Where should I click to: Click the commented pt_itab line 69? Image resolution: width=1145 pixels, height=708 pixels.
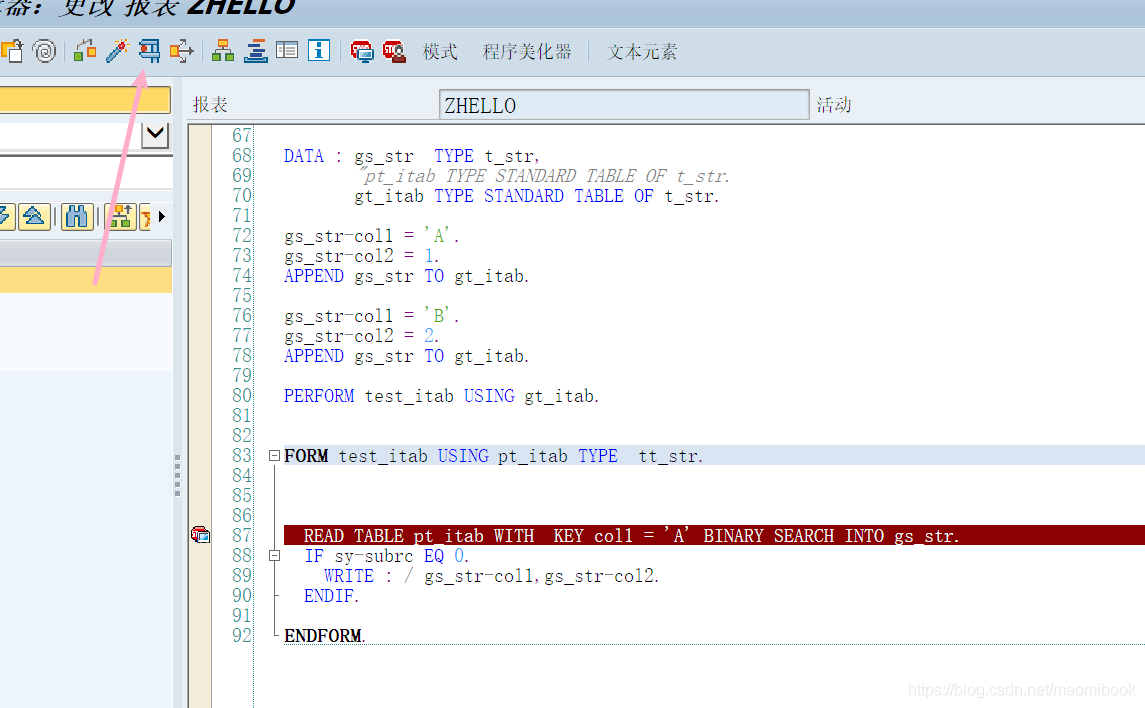tap(544, 176)
